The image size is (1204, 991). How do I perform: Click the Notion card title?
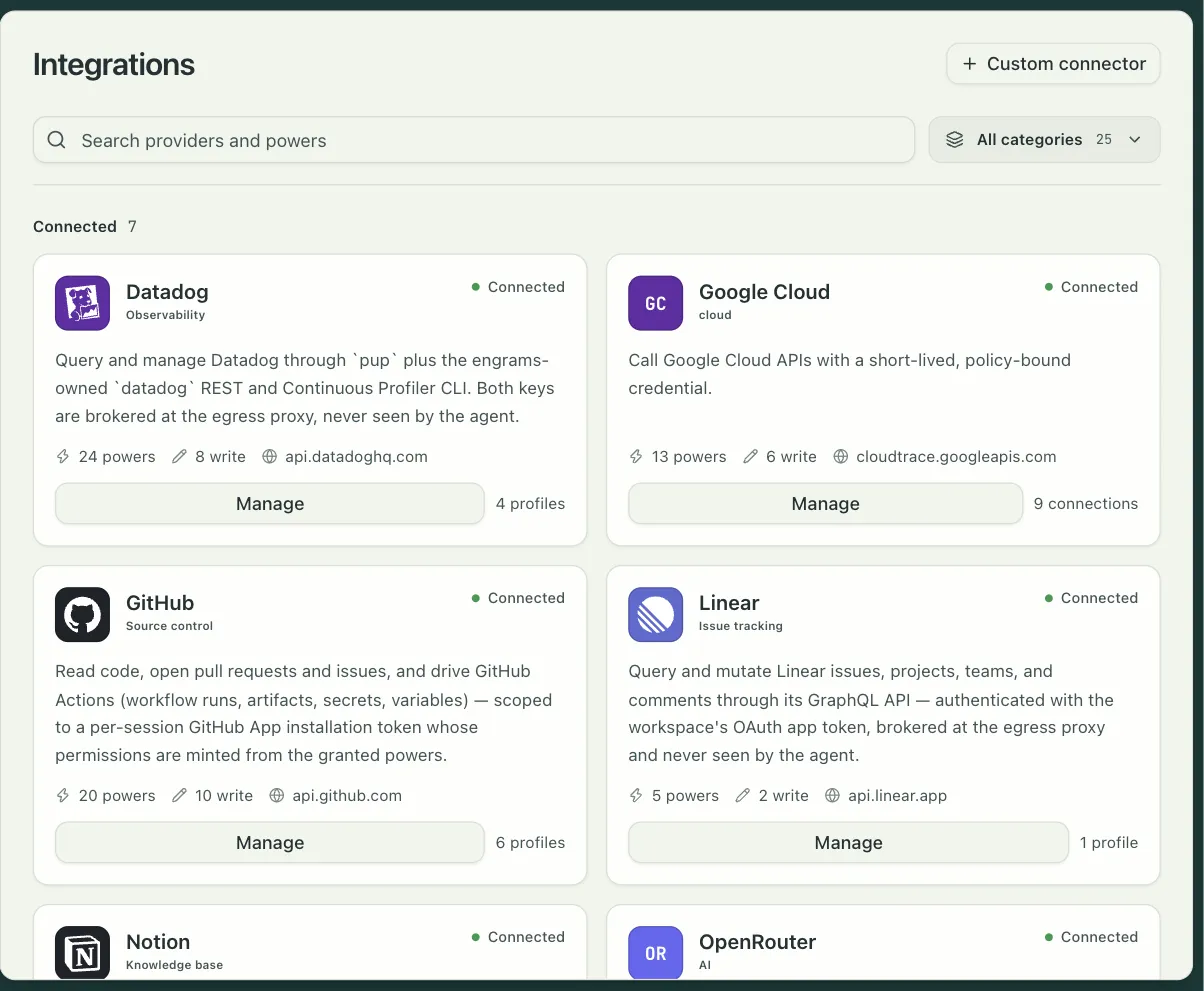point(158,942)
